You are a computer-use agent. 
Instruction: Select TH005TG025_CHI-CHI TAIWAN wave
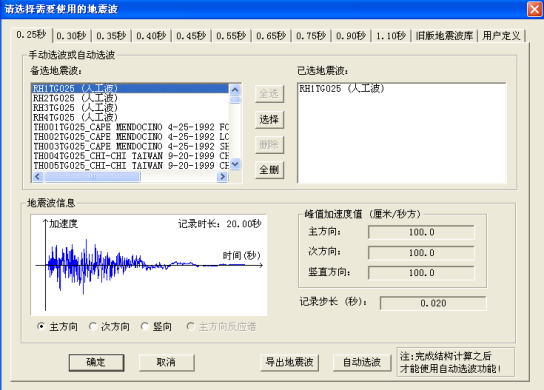coord(130,166)
